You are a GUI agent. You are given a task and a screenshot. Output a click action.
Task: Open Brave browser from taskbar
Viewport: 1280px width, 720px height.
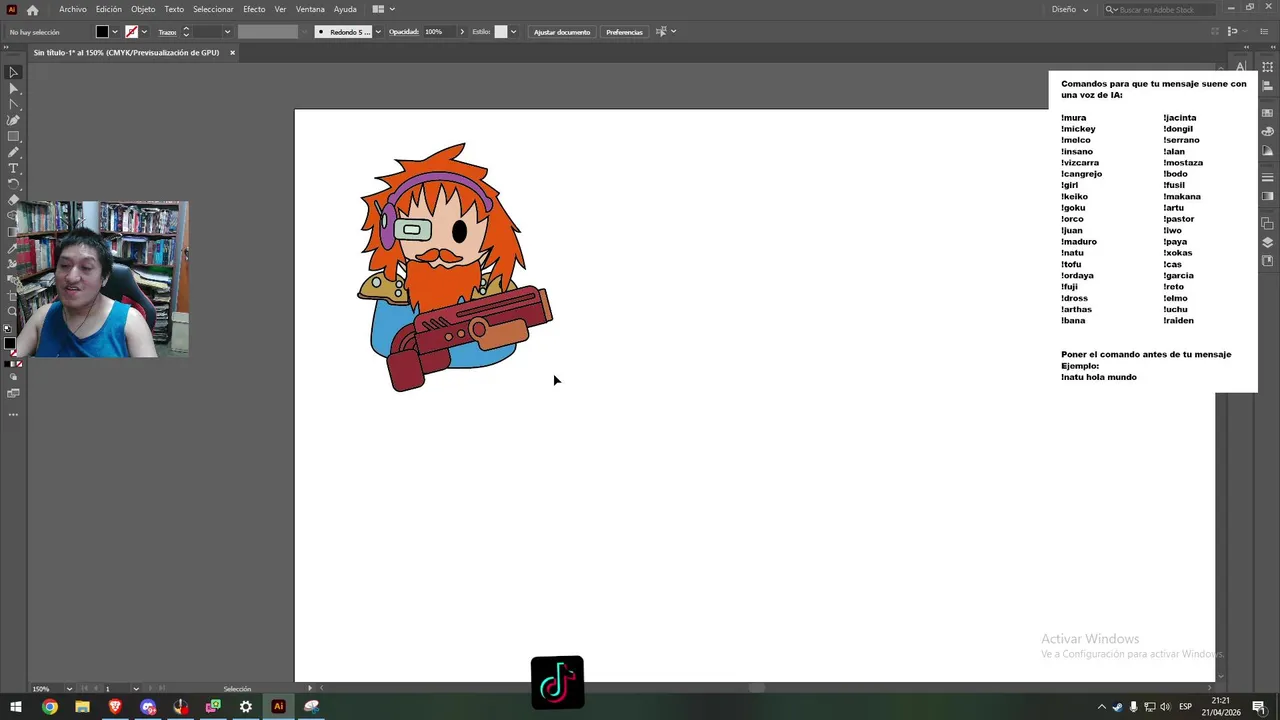click(115, 707)
